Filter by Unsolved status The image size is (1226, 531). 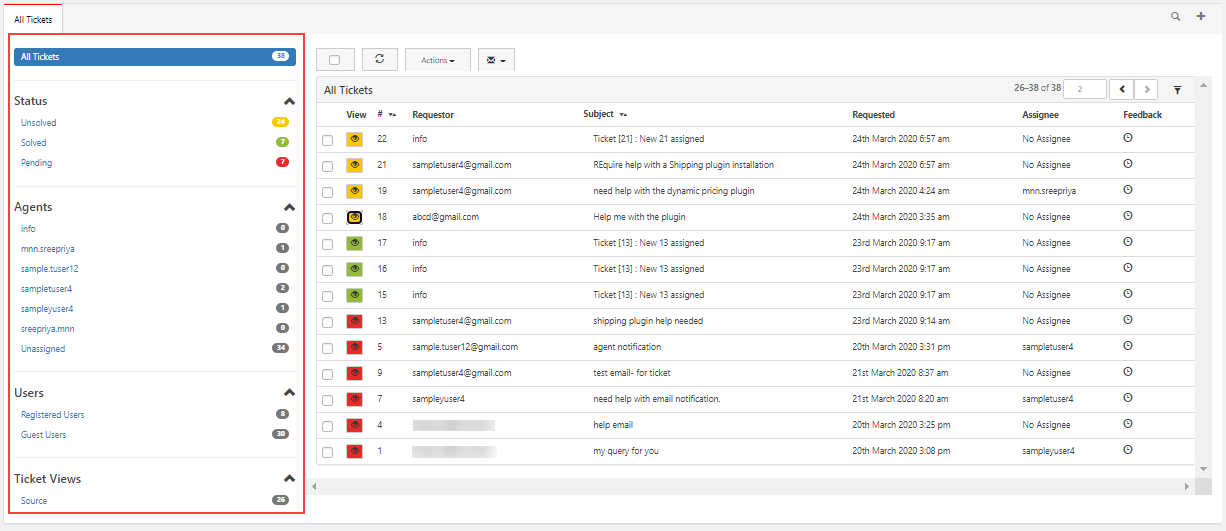pyautogui.click(x=38, y=123)
